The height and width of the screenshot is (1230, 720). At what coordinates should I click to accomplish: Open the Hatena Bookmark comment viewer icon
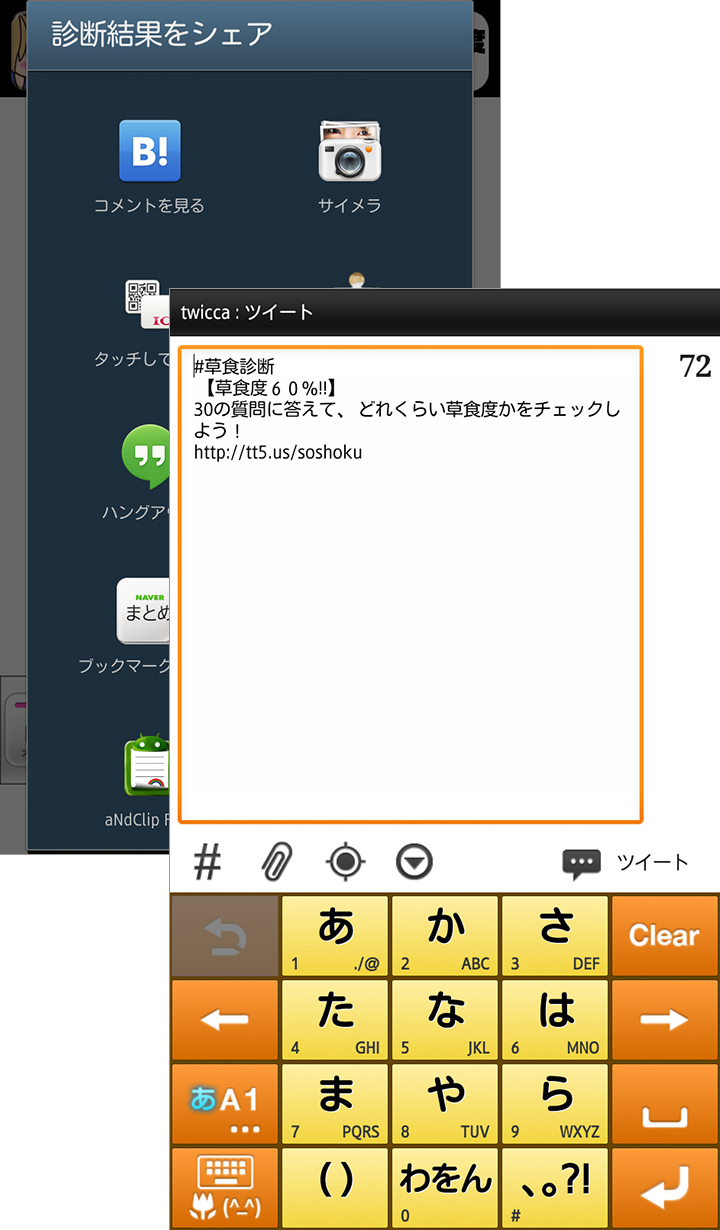point(149,151)
